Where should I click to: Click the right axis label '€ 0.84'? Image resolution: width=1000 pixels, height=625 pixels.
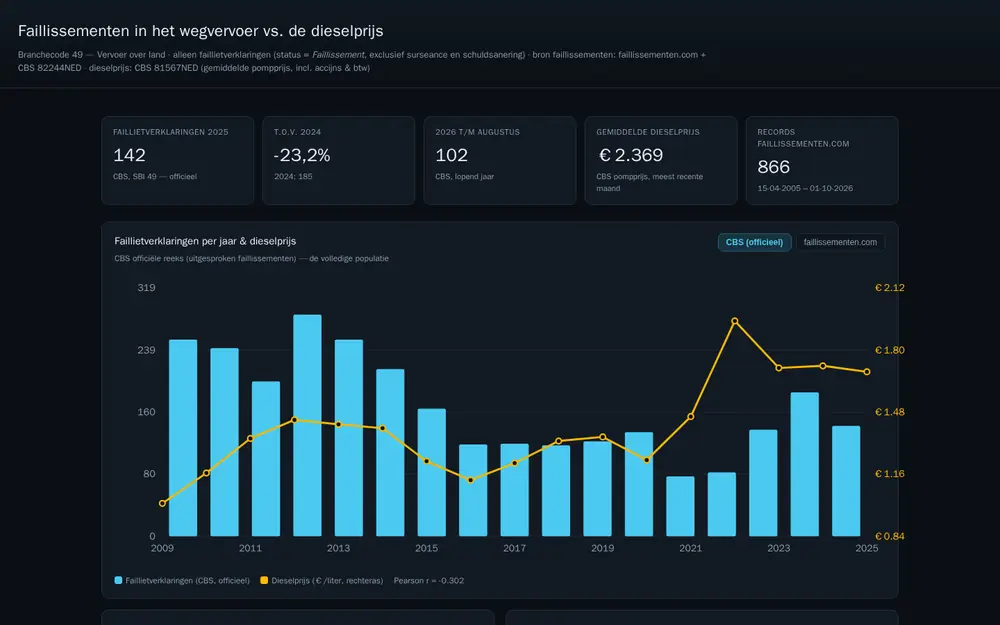pos(890,536)
